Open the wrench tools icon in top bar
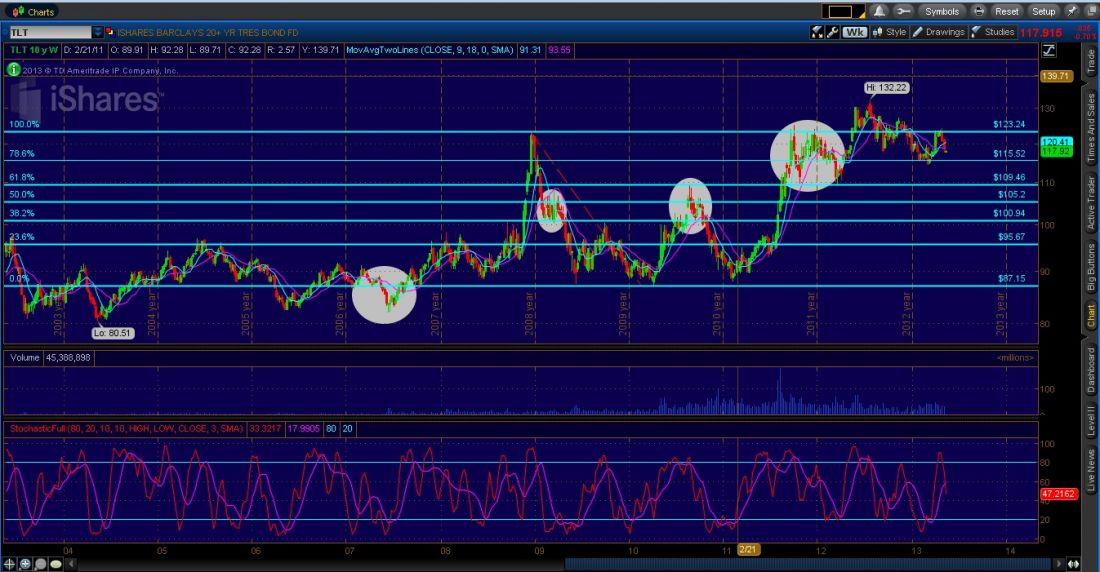 (903, 11)
